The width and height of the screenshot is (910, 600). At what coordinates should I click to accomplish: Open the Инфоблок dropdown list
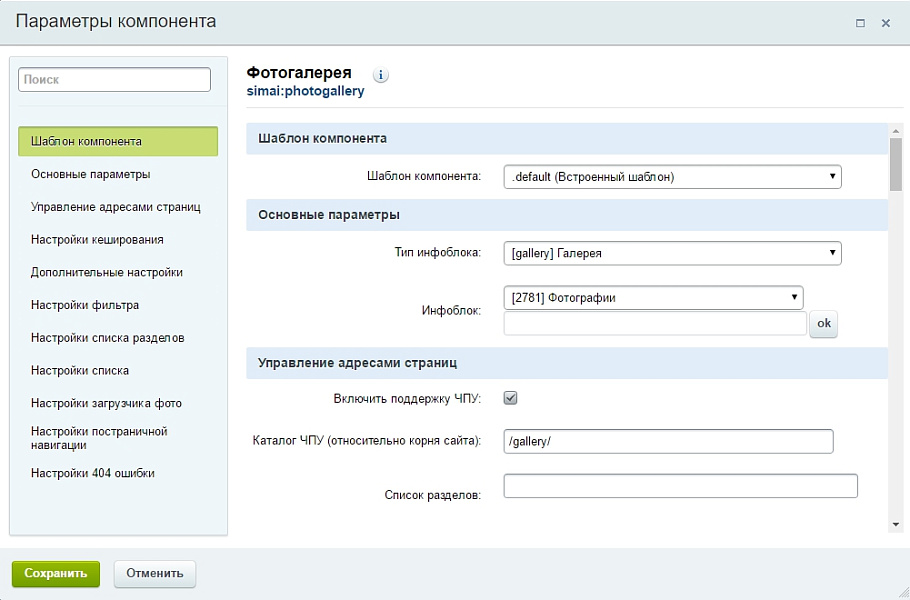(653, 297)
